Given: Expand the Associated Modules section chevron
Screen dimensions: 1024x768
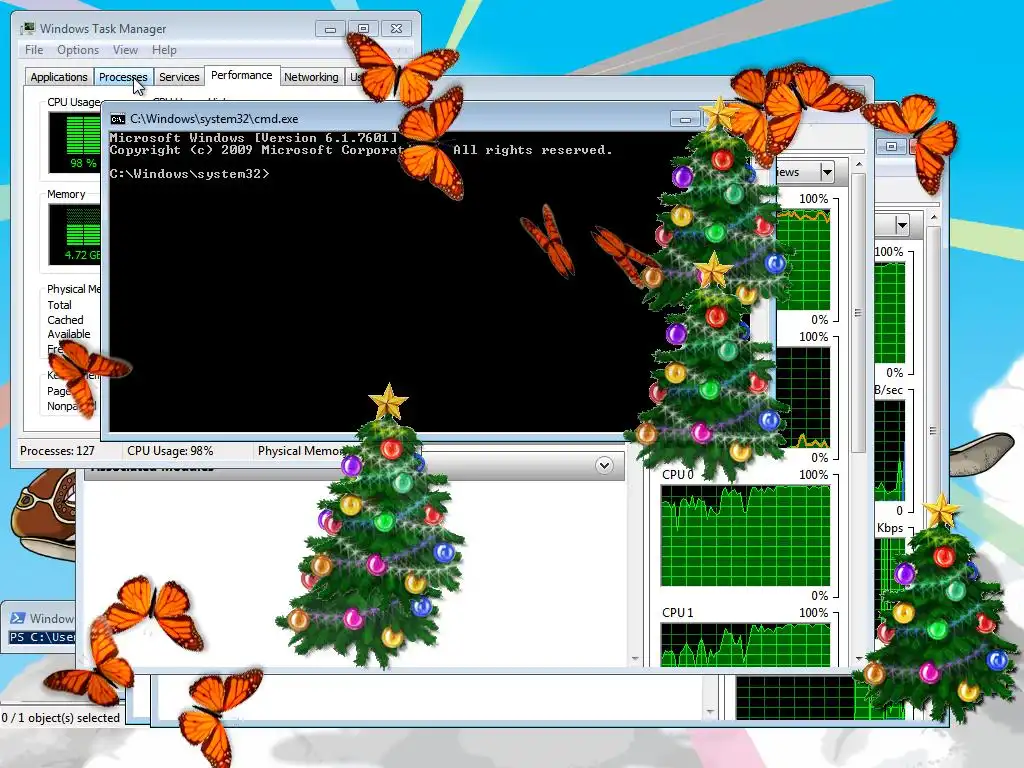Looking at the screenshot, I should pyautogui.click(x=604, y=465).
